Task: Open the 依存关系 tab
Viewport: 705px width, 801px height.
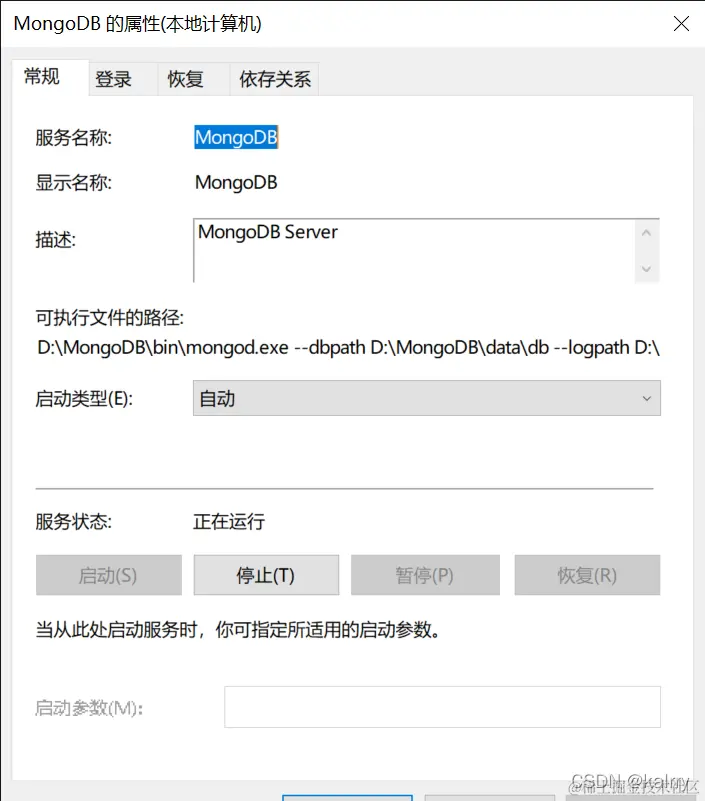Action: coord(273,78)
